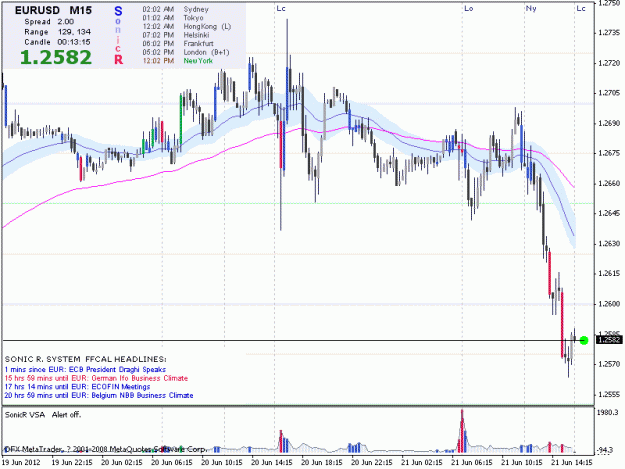The image size is (625, 469).
Task: Click the 1.2660 price axis label
Action: tap(609, 183)
